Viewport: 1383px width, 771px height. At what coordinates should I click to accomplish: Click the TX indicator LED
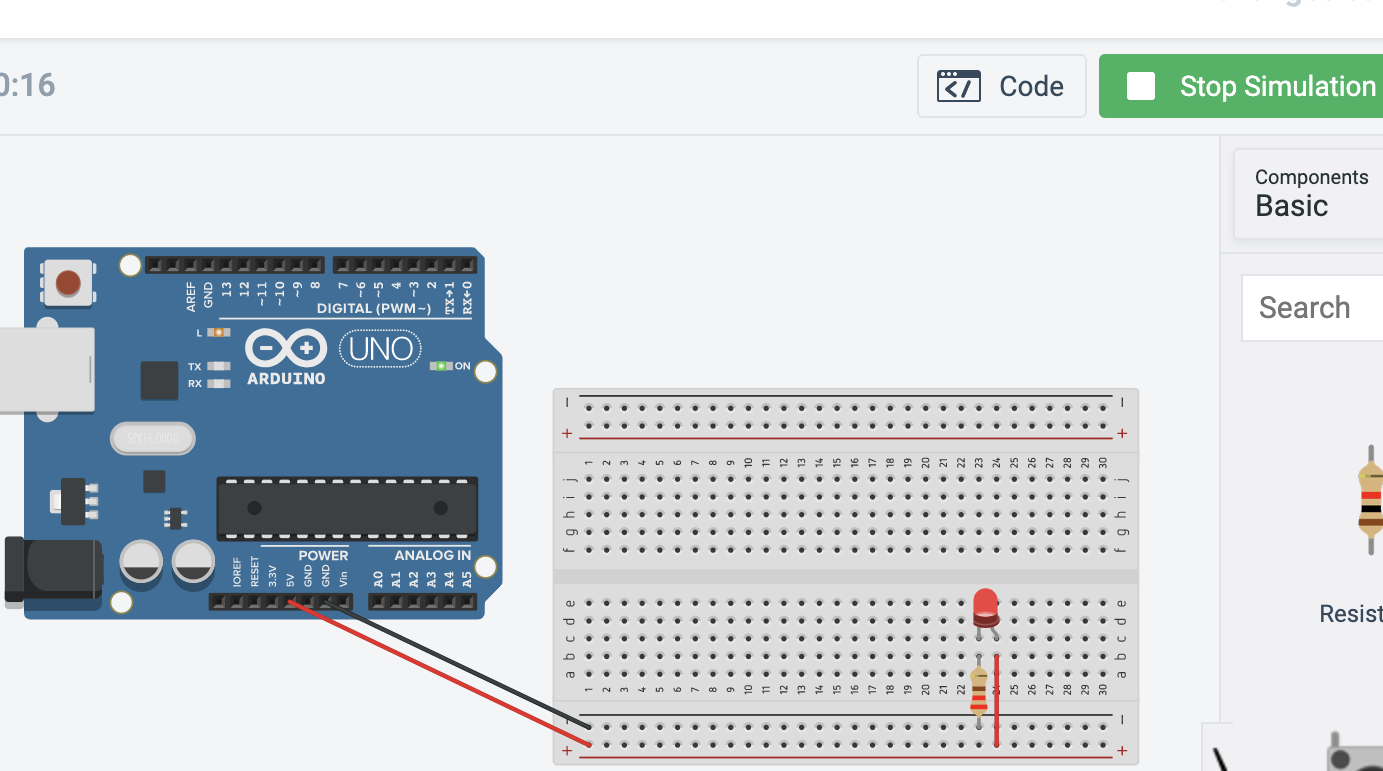click(x=218, y=367)
